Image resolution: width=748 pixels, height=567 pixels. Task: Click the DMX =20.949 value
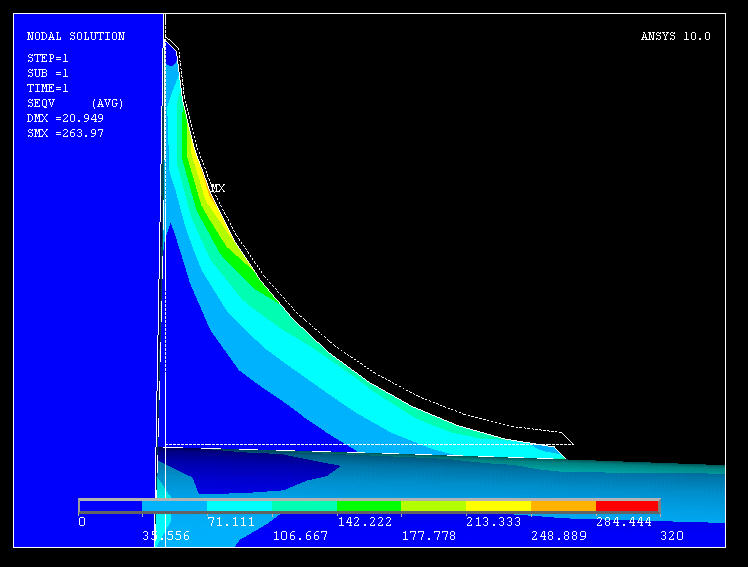65,118
